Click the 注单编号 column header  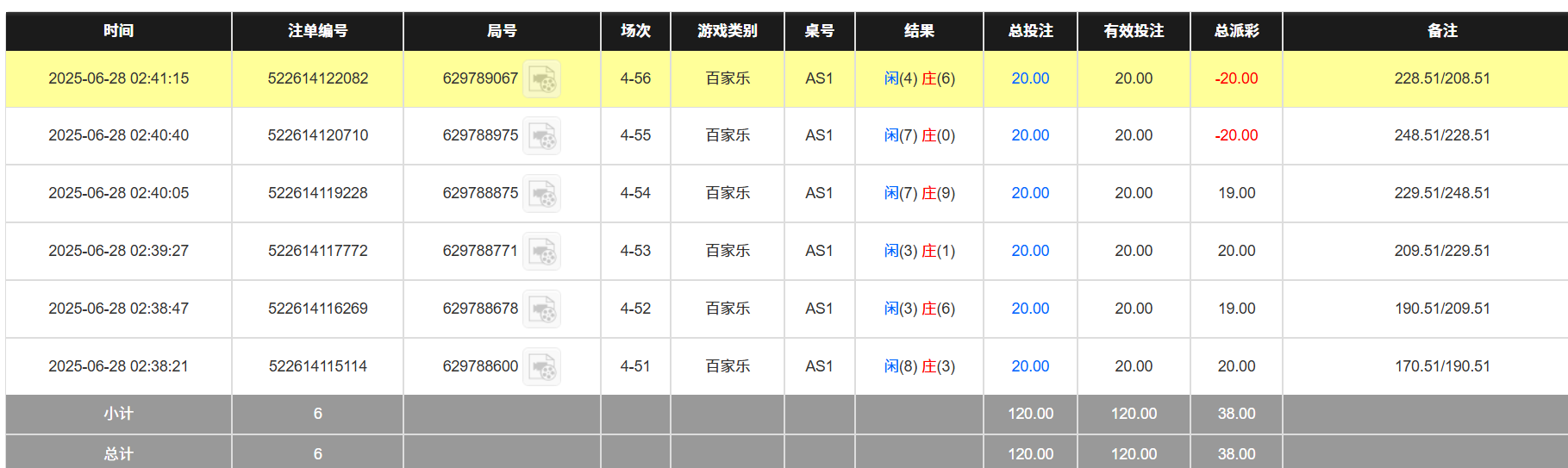tap(317, 31)
